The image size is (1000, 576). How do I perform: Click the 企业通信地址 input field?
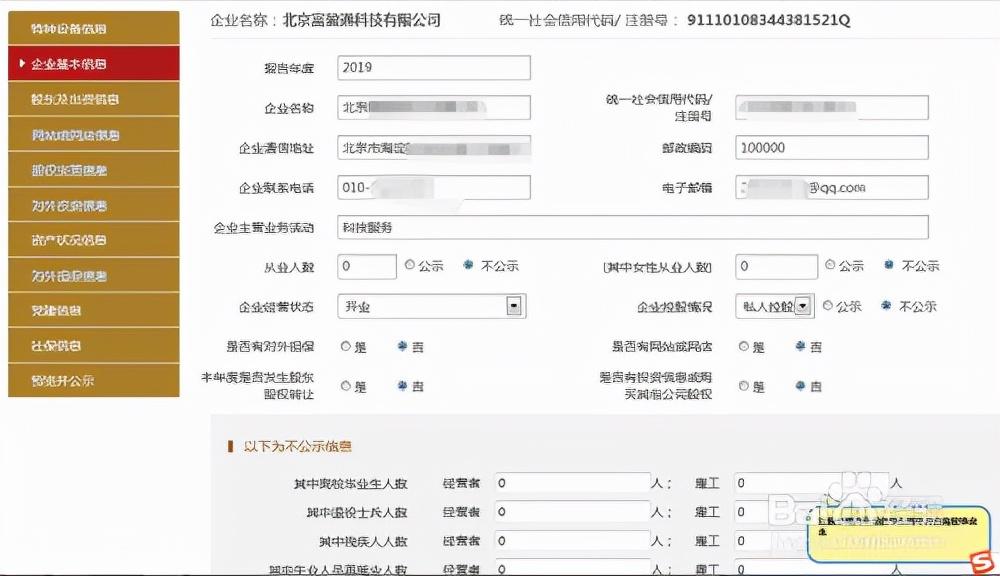pyautogui.click(x=434, y=148)
